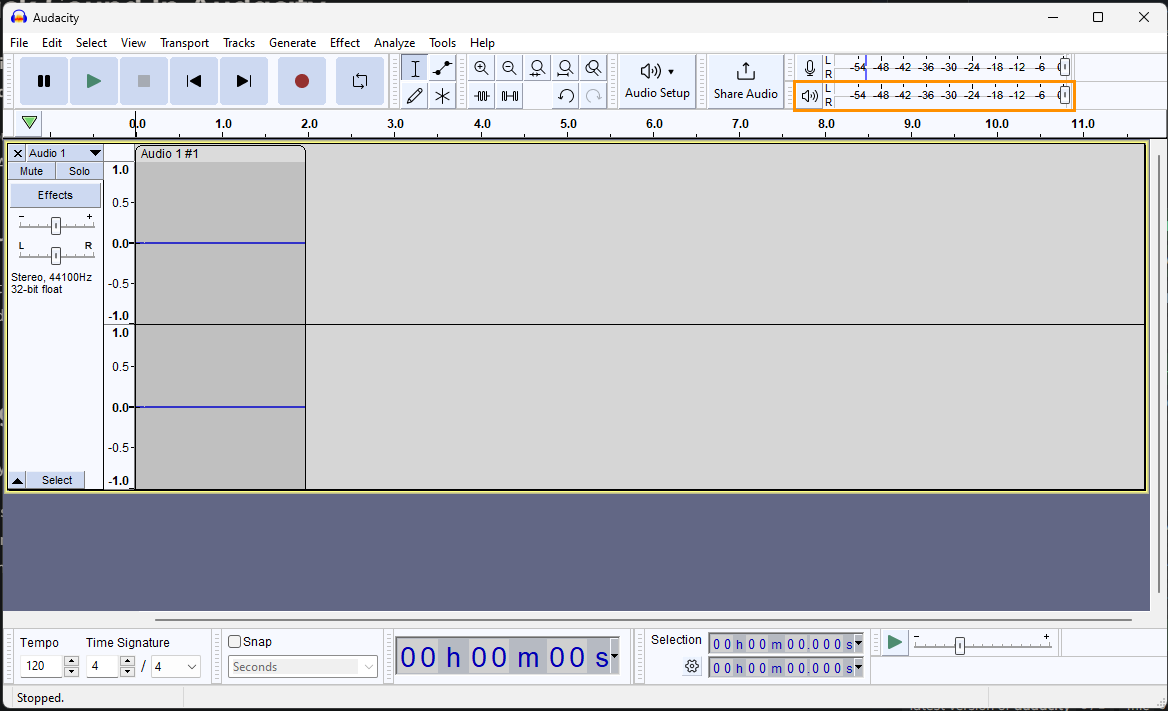Open the Help menu
The height and width of the screenshot is (711, 1168).
pos(482,42)
